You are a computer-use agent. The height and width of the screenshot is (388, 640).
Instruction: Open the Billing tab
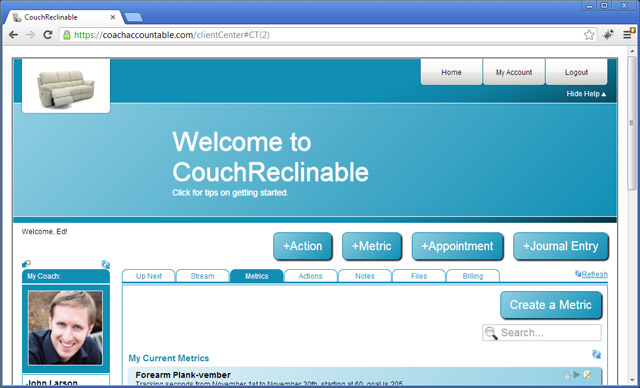473,276
